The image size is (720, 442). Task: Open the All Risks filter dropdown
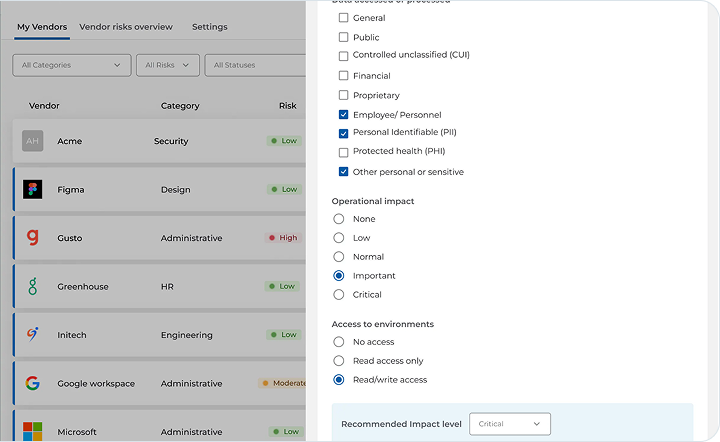168,65
